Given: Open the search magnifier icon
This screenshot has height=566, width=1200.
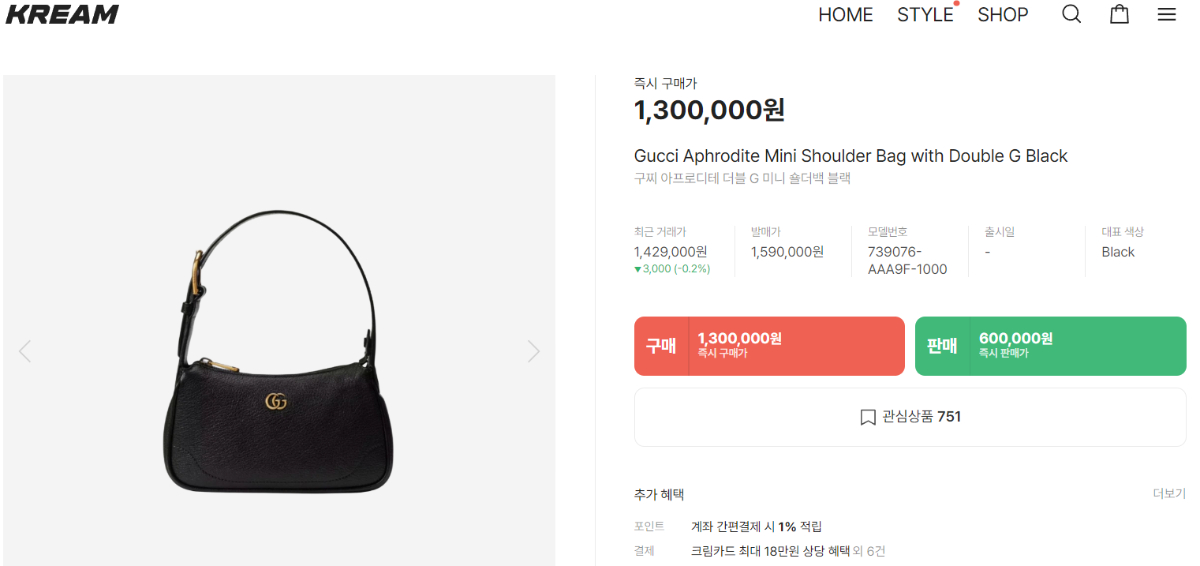Looking at the screenshot, I should coord(1071,14).
